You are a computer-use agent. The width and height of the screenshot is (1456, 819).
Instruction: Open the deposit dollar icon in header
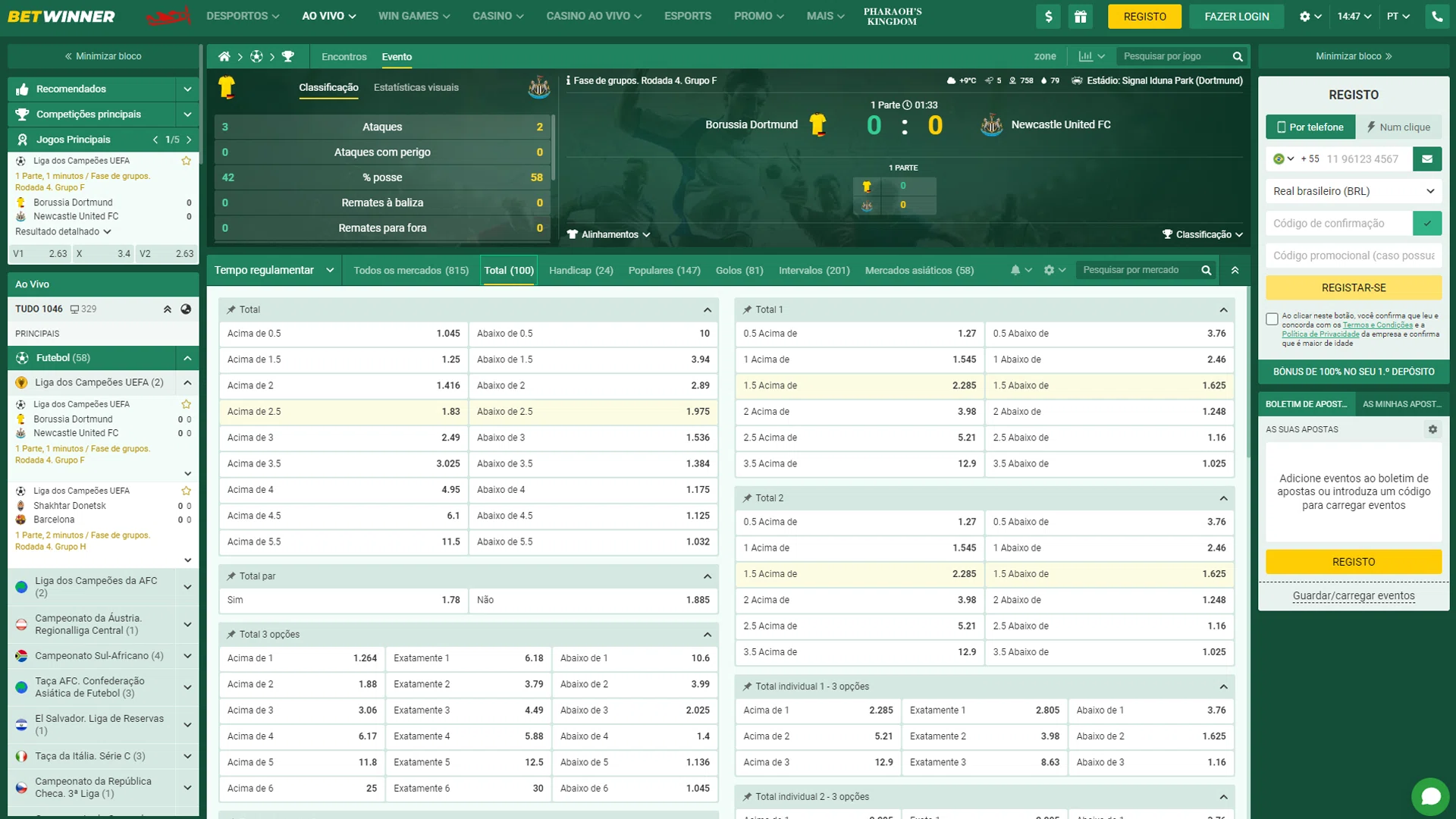[x=1048, y=16]
